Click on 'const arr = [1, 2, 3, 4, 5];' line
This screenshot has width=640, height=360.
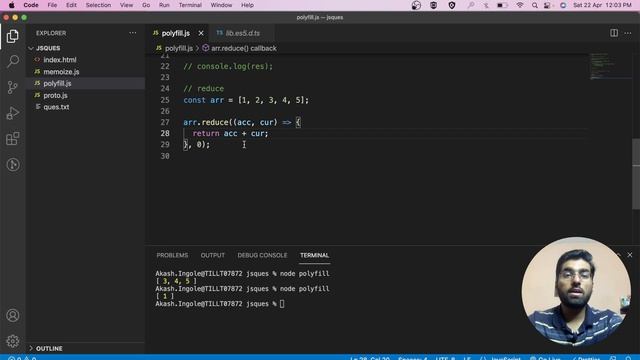pos(246,100)
